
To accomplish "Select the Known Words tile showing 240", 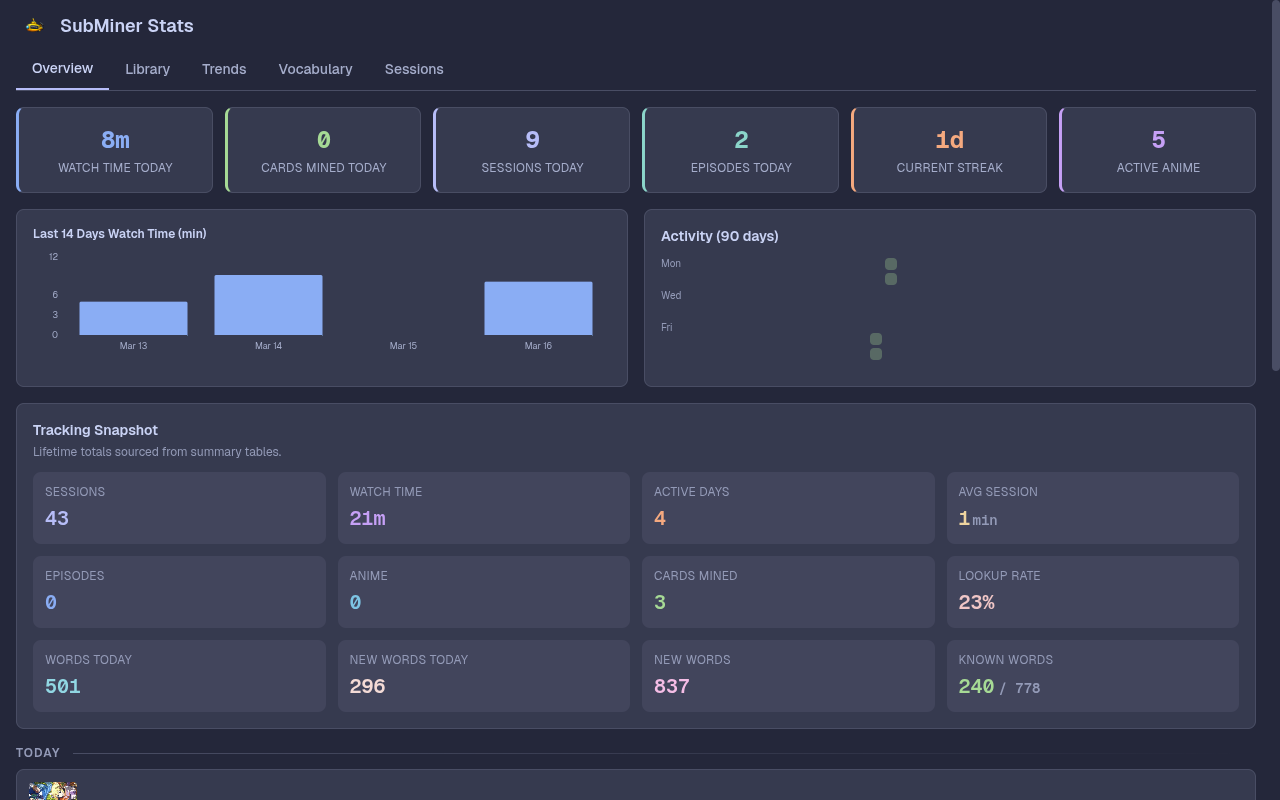I will click(x=1092, y=675).
